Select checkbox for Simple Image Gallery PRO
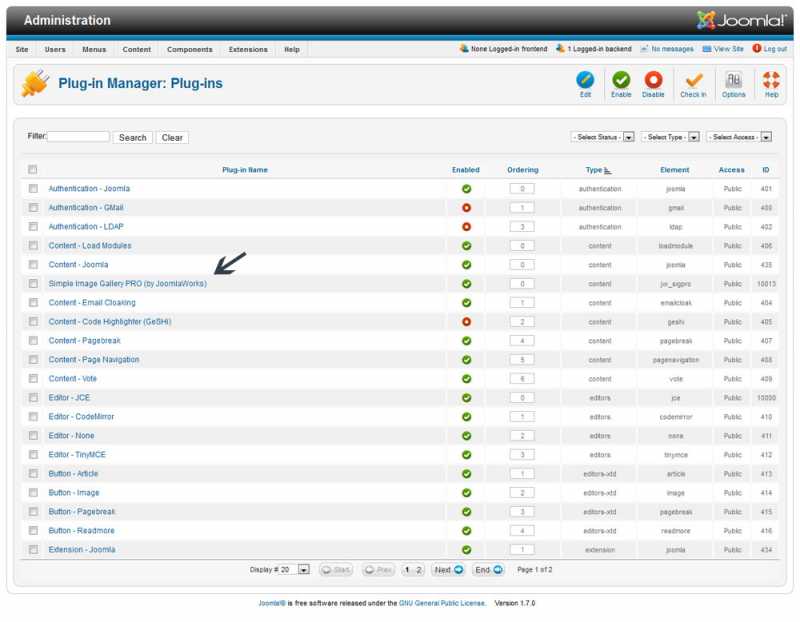Screen dimensions: 800x622 click(x=33, y=284)
